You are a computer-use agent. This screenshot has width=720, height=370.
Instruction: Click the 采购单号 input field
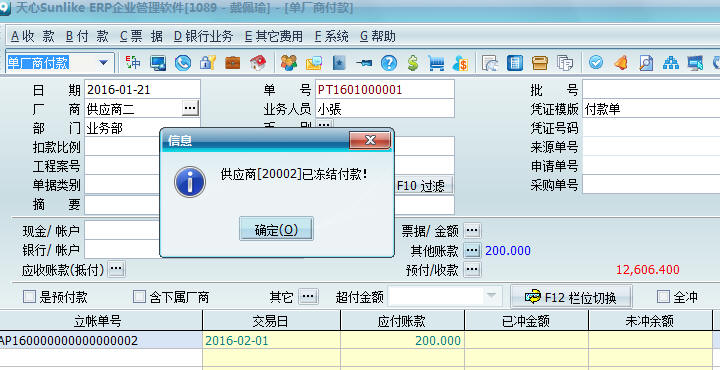tap(651, 185)
